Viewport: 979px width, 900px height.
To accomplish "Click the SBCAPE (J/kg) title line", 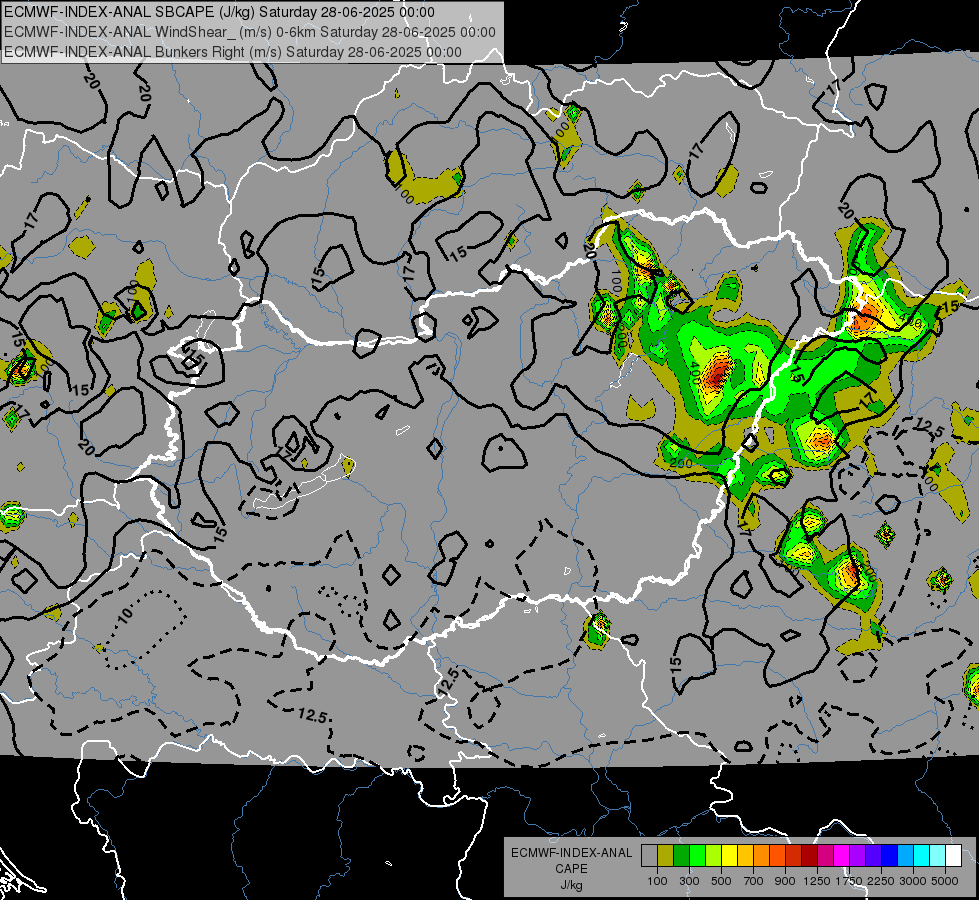I will pyautogui.click(x=219, y=12).
